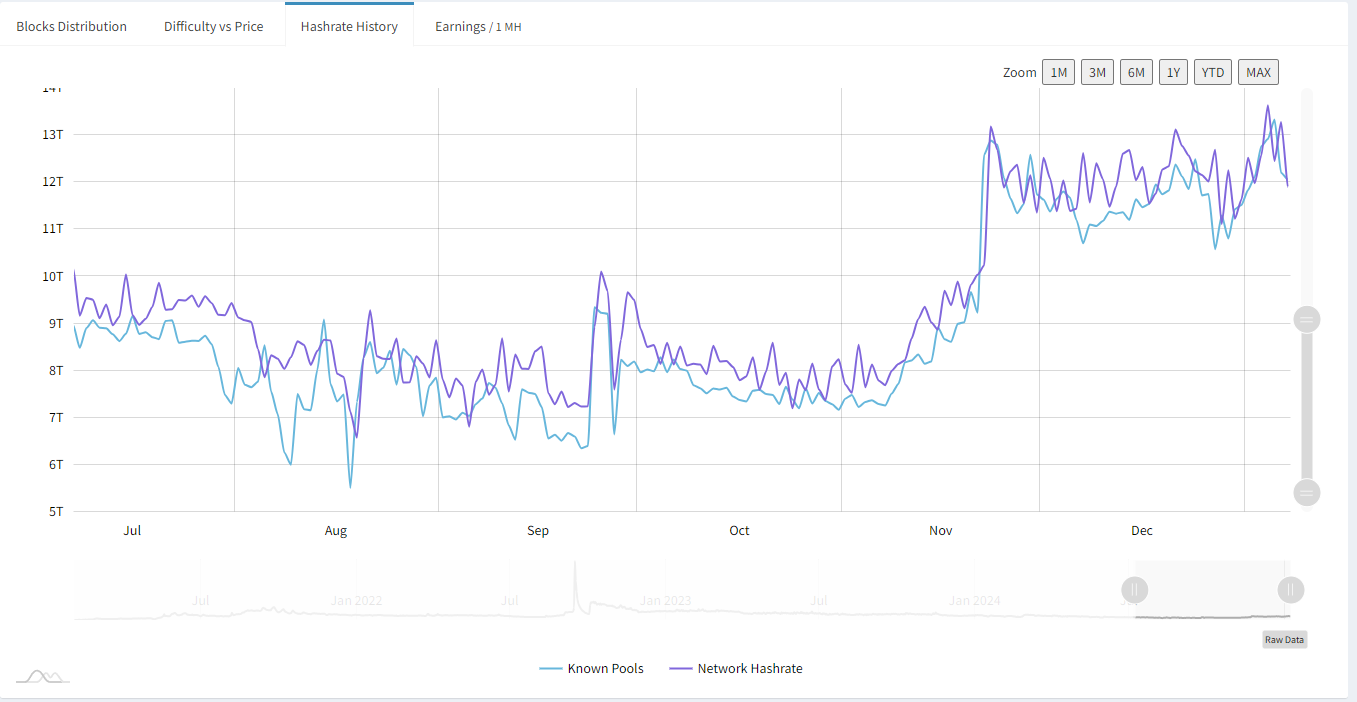The height and width of the screenshot is (702, 1357).
Task: Set zoom range to 1M
Action: pos(1058,71)
